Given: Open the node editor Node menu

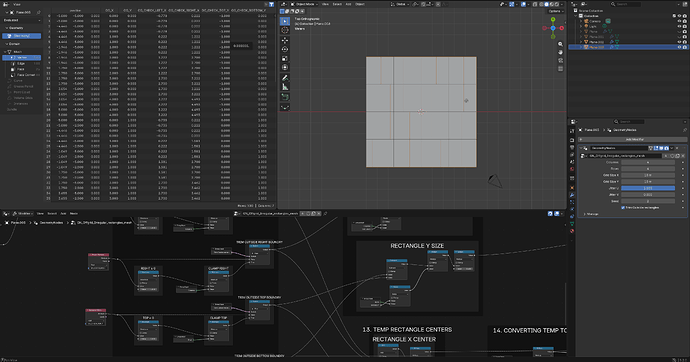Looking at the screenshot, I should (x=73, y=213).
